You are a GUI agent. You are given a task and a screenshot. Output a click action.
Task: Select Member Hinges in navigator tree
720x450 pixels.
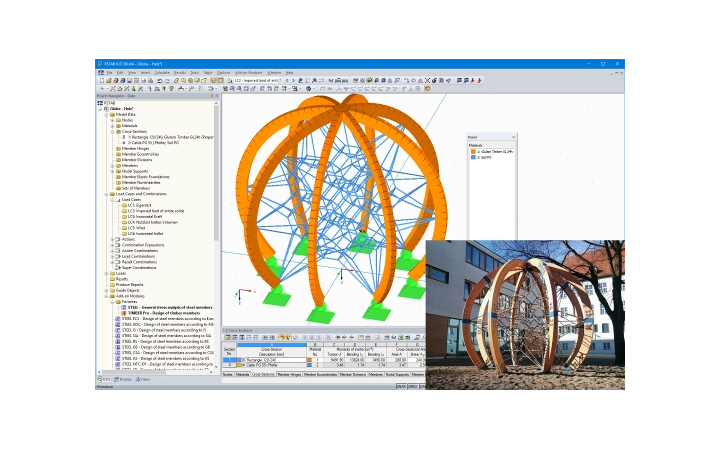click(135, 148)
